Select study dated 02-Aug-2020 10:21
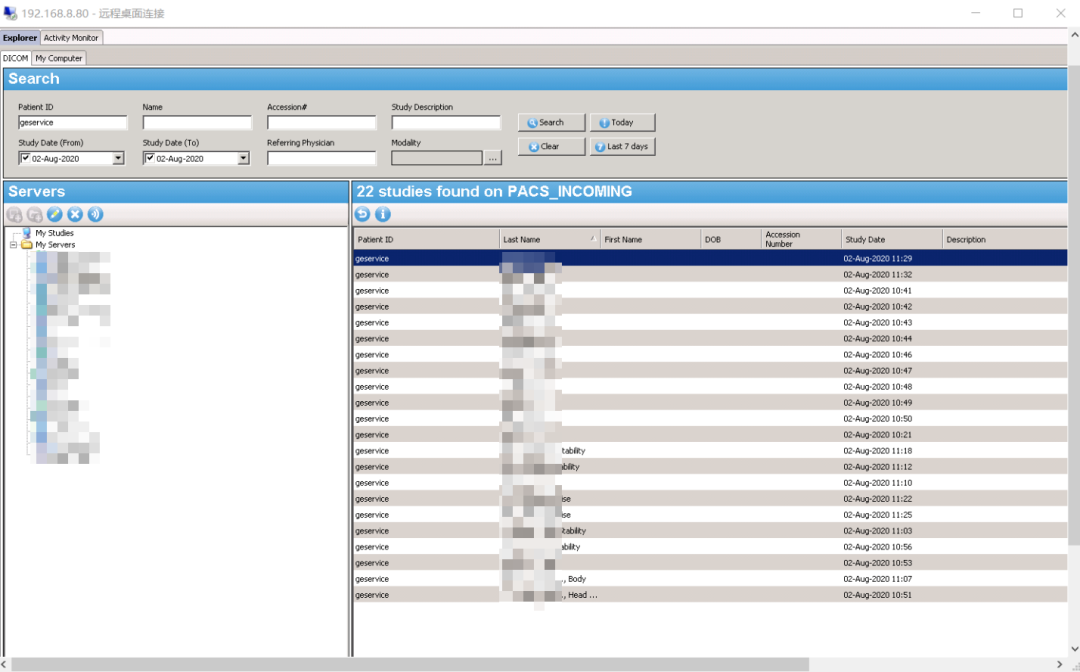This screenshot has width=1080, height=672. [x=710, y=434]
